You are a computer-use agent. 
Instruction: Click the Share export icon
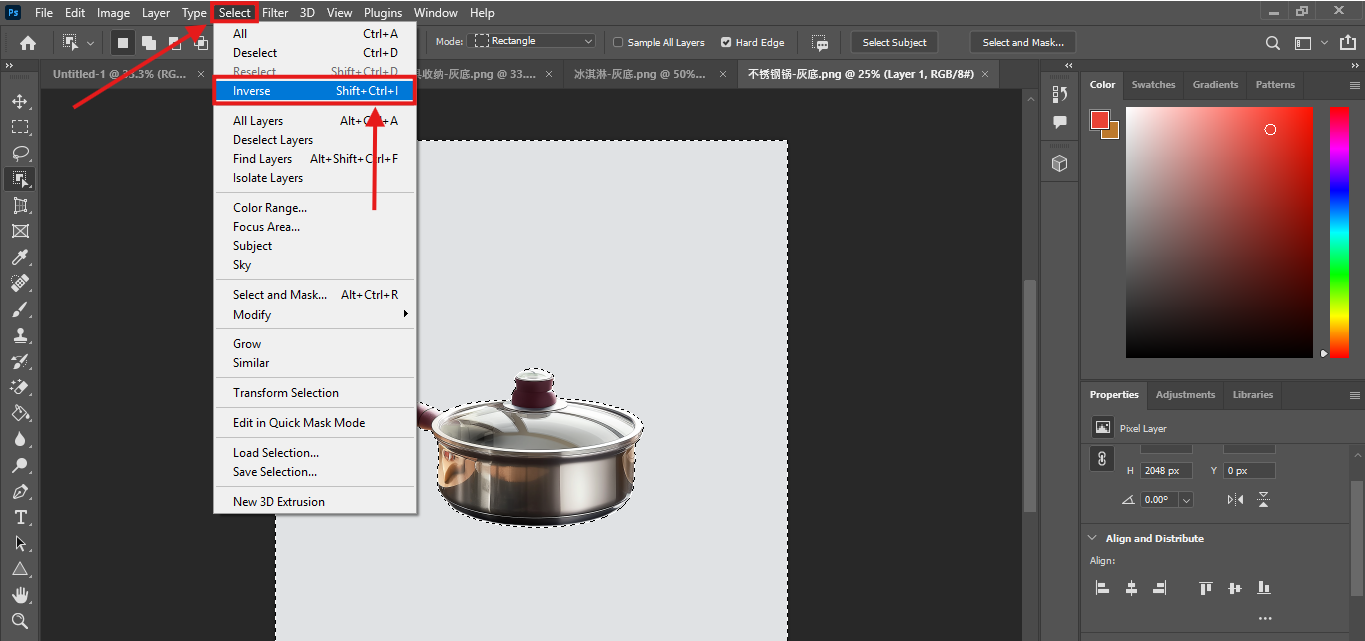tap(1349, 43)
